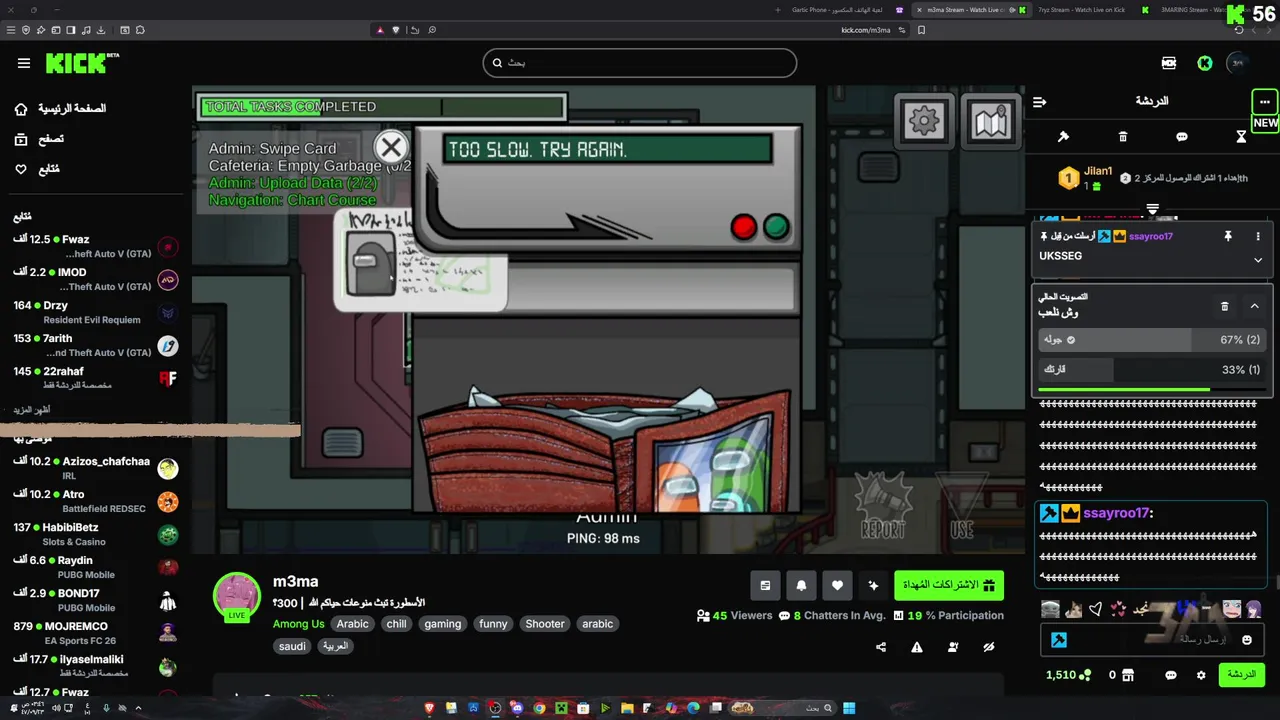Screen dimensions: 1280x720
Task: Go to the Kick logo homepage
Action: [82, 63]
